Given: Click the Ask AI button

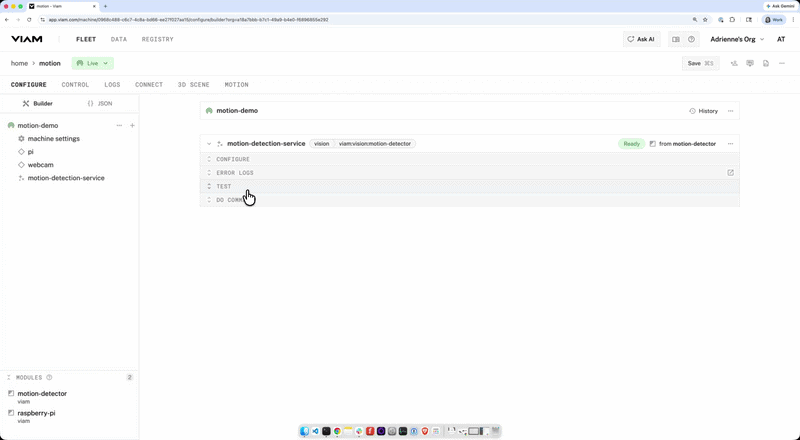Looking at the screenshot, I should click(x=641, y=39).
